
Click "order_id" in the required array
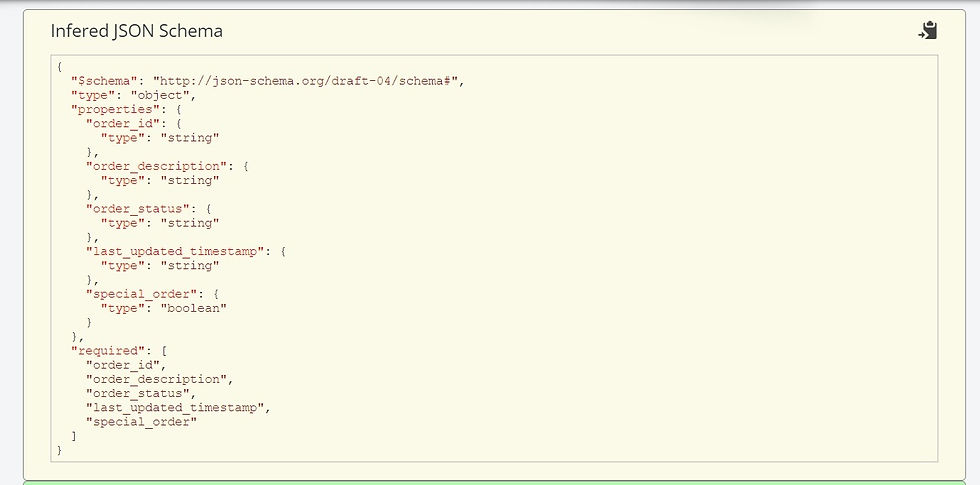(126, 365)
